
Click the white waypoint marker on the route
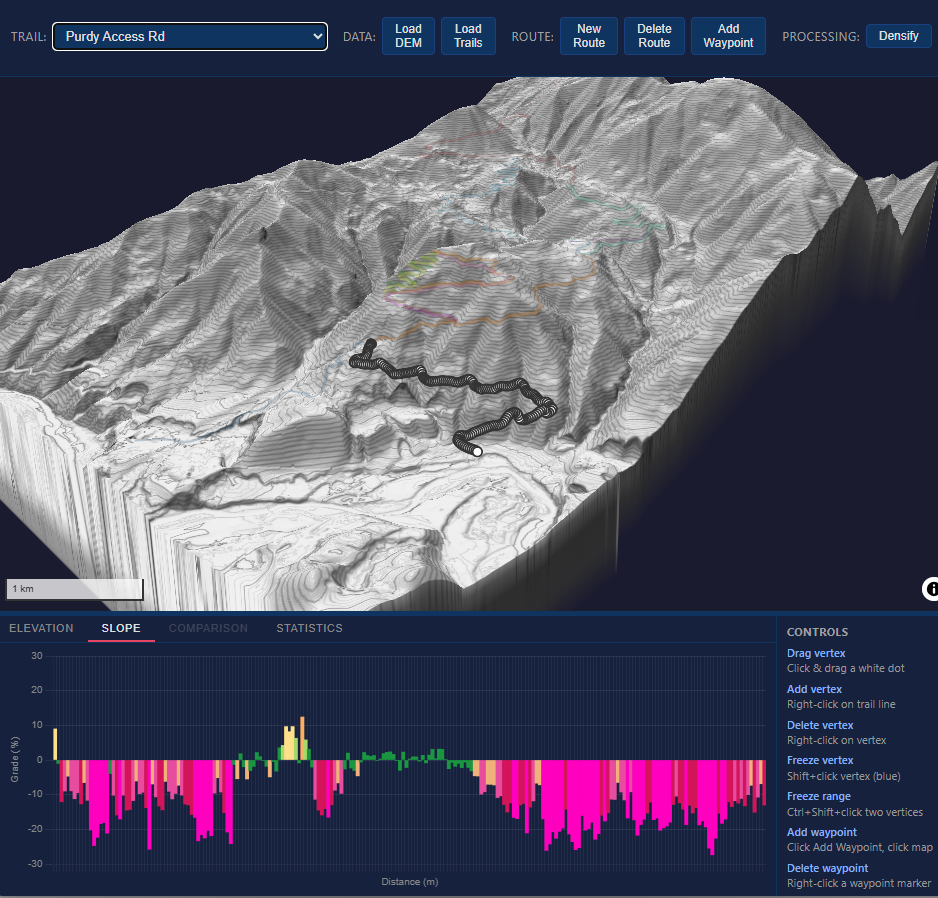[477, 450]
